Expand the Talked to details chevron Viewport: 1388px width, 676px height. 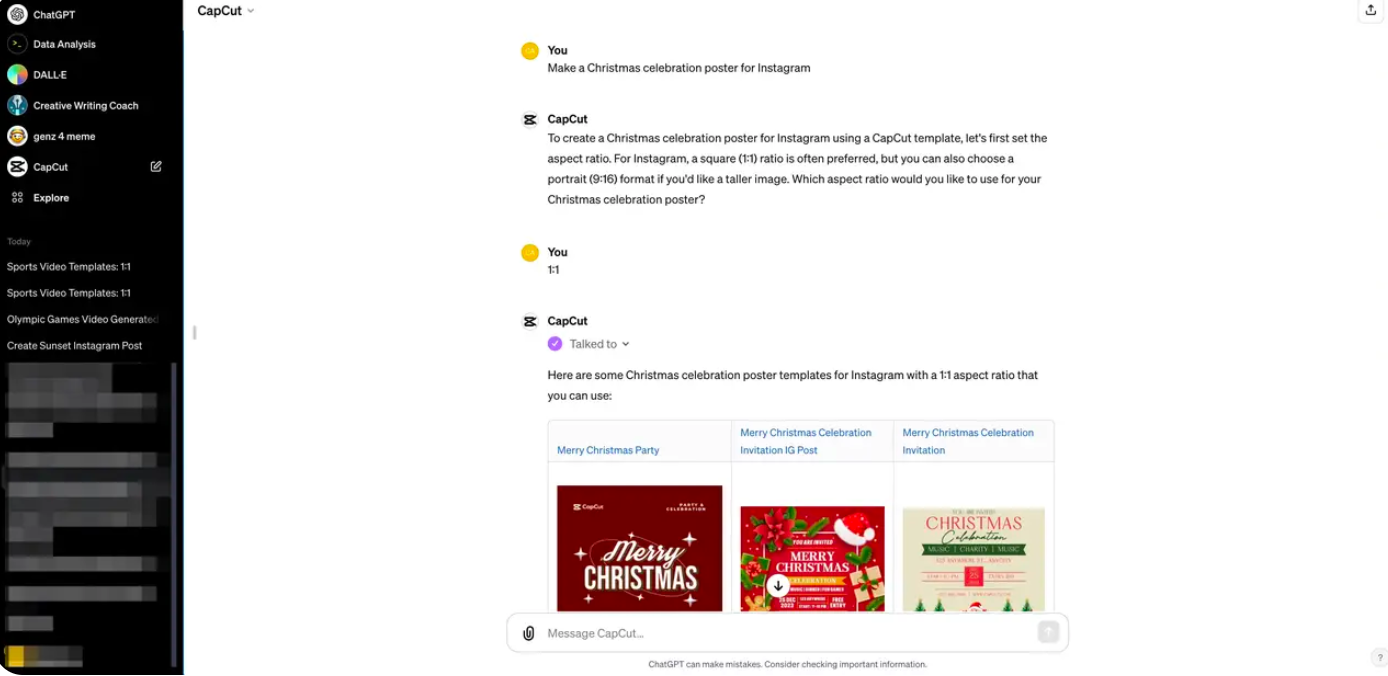click(x=626, y=344)
